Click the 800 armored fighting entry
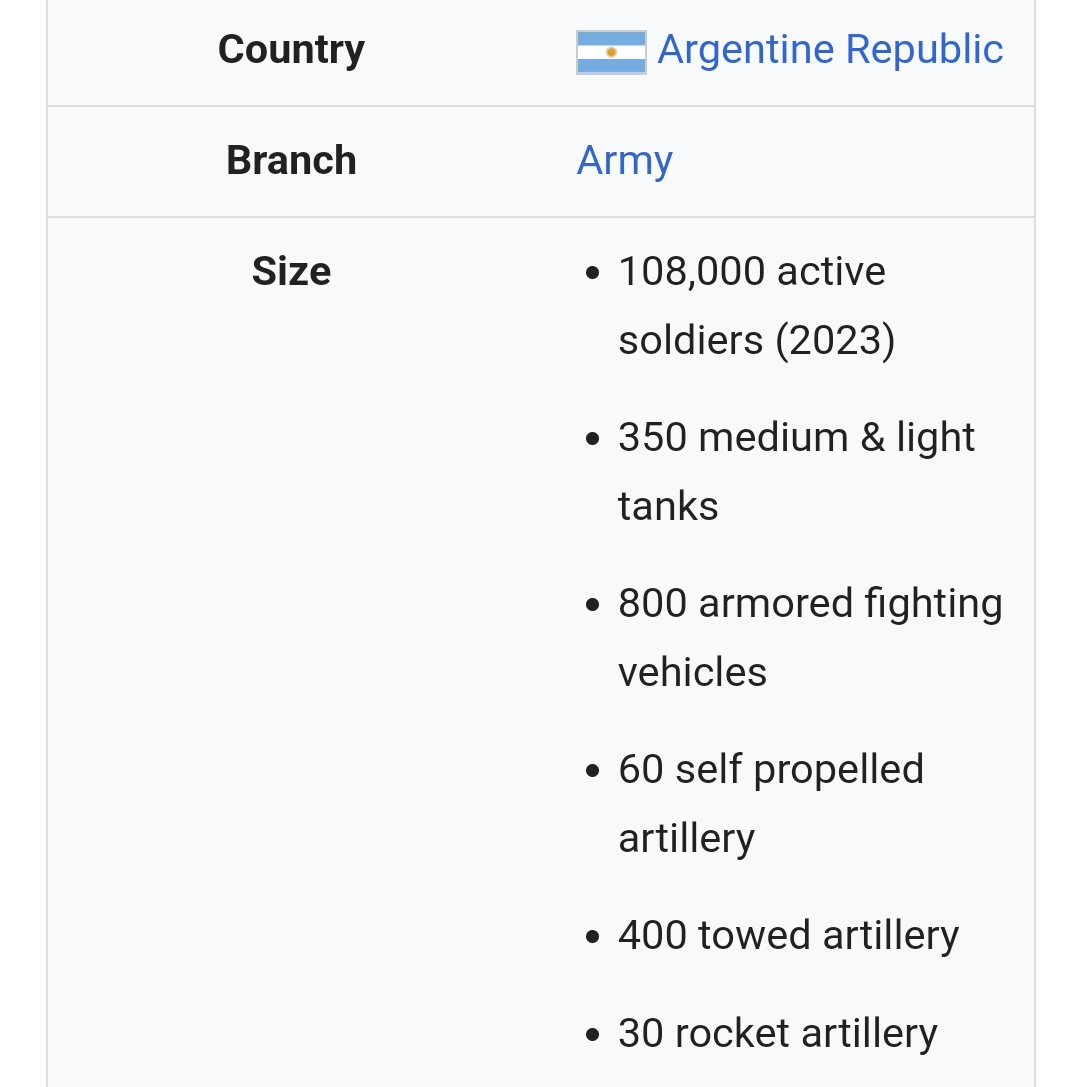This screenshot has width=1080, height=1087. click(810, 603)
